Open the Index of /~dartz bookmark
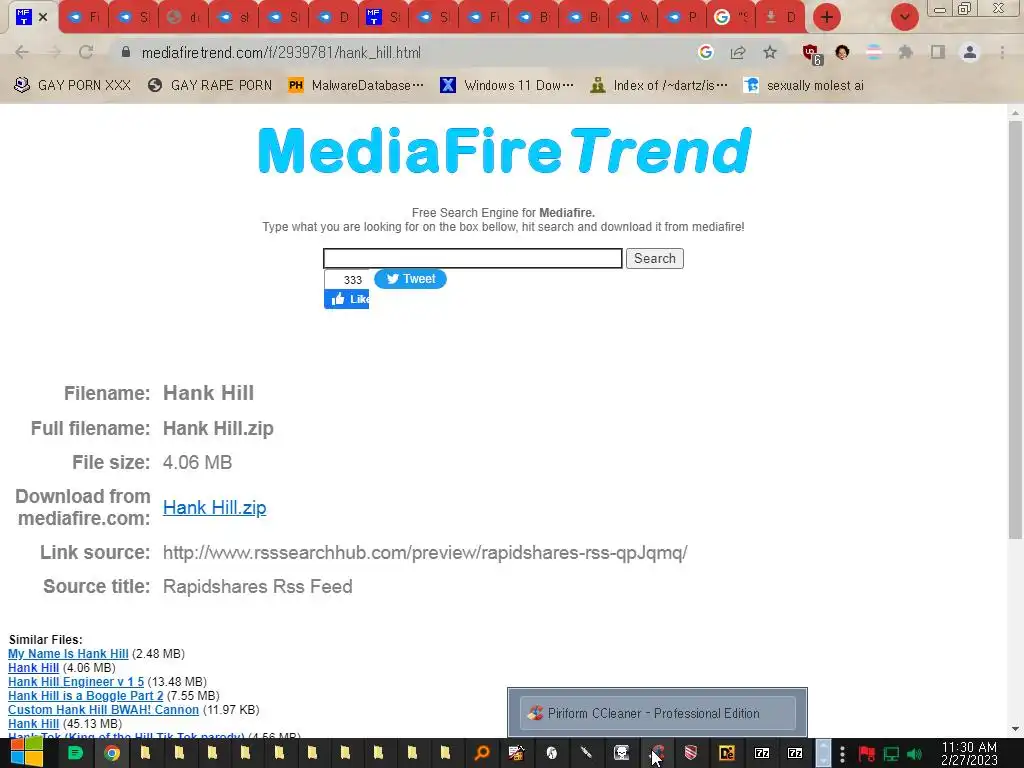Screen dimensions: 1024x768 (659, 86)
